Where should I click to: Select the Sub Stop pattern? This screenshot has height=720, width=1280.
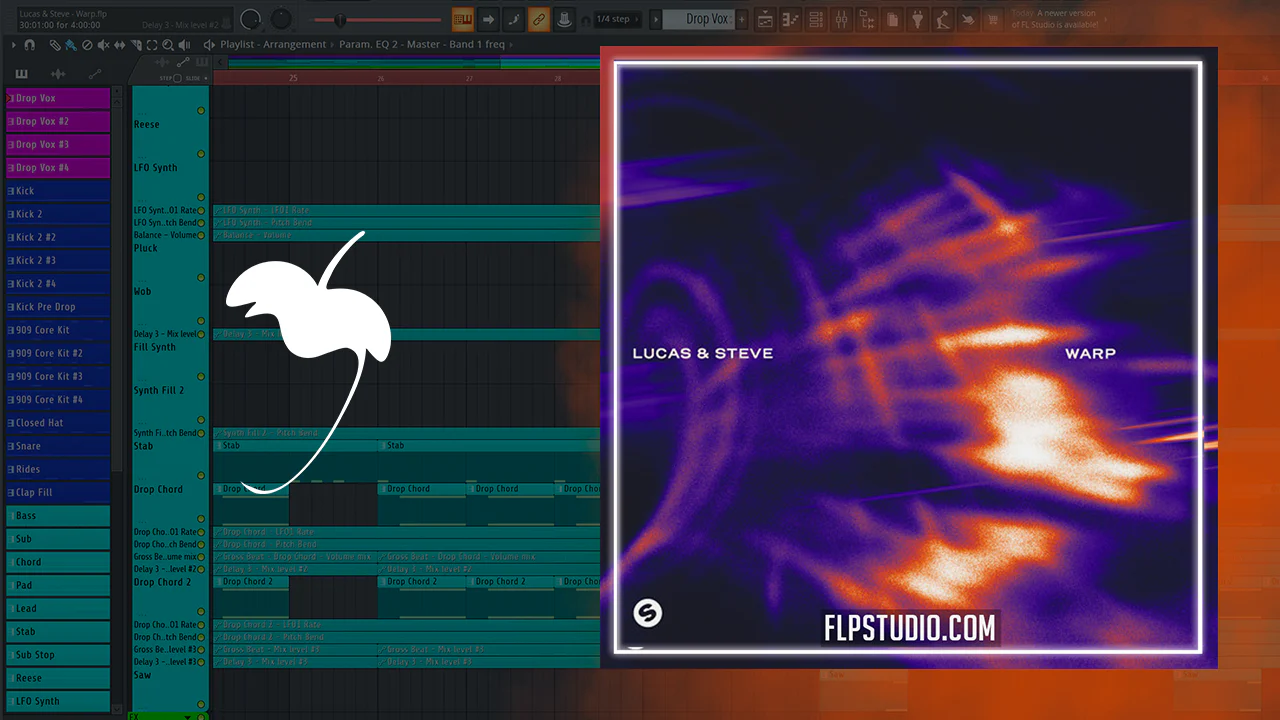tap(58, 655)
